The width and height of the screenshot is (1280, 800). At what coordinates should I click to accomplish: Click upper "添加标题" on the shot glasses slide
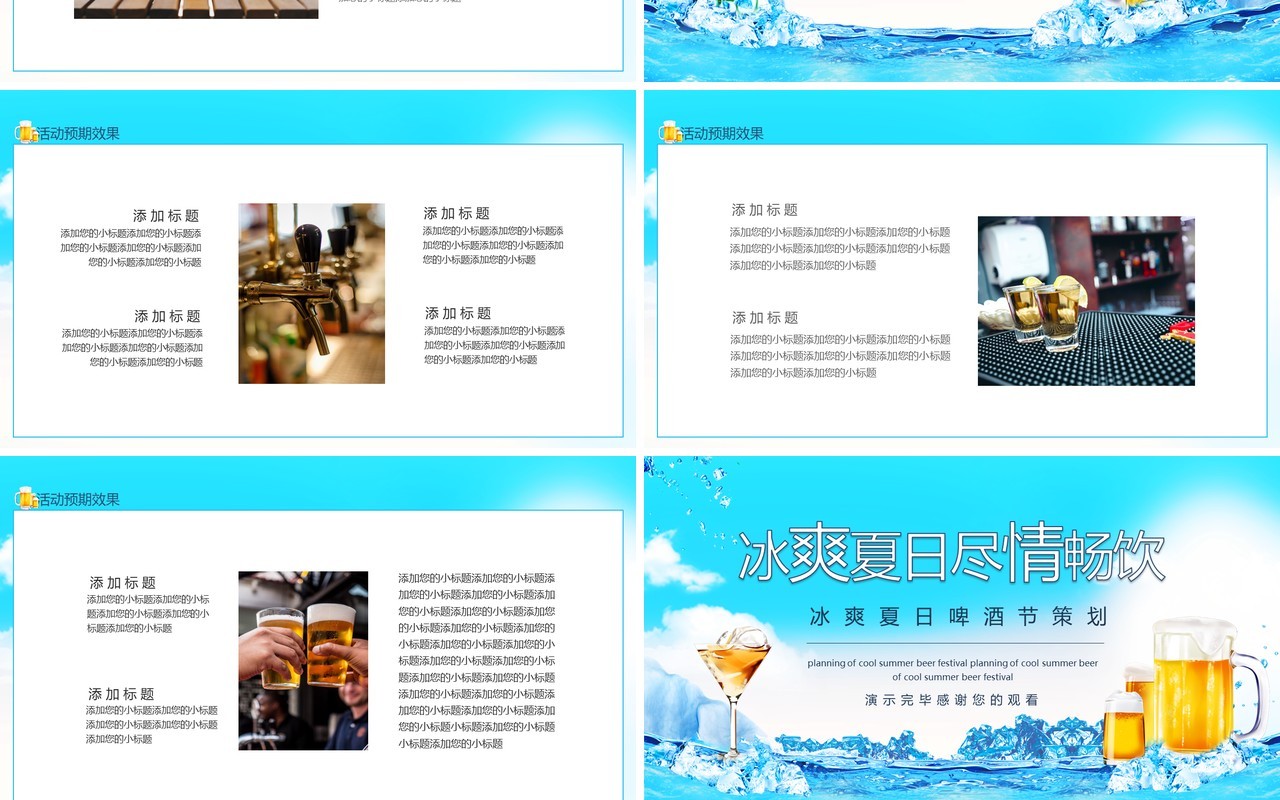765,210
